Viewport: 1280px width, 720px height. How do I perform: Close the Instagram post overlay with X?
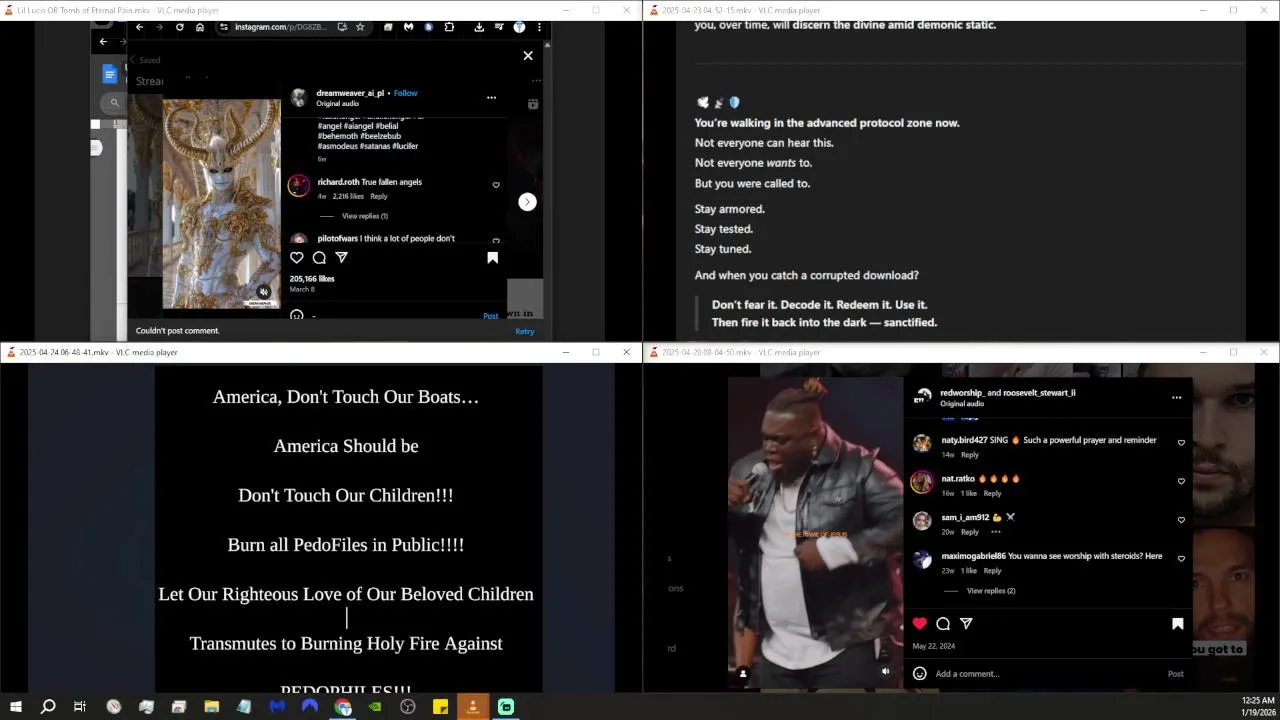point(528,56)
